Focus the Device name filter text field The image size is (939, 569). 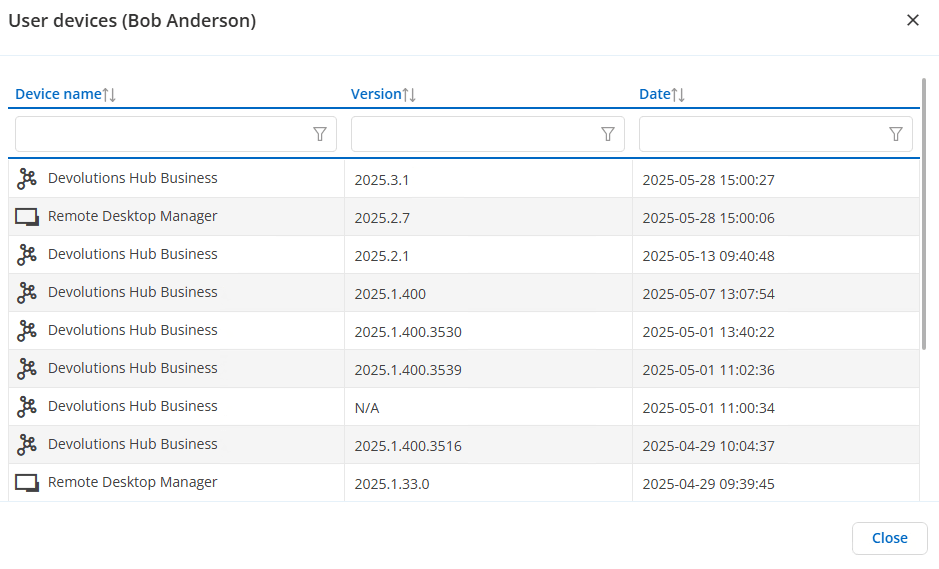[160, 134]
